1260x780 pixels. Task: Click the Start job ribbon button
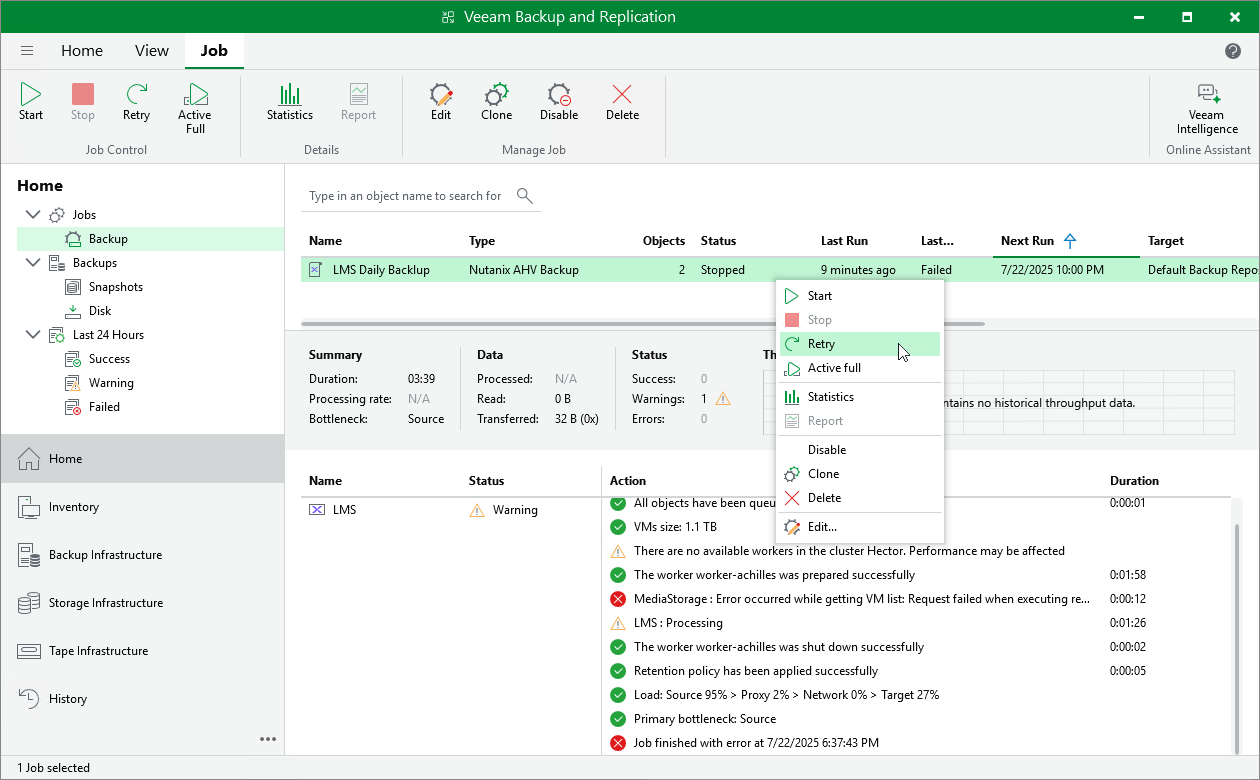[31, 103]
